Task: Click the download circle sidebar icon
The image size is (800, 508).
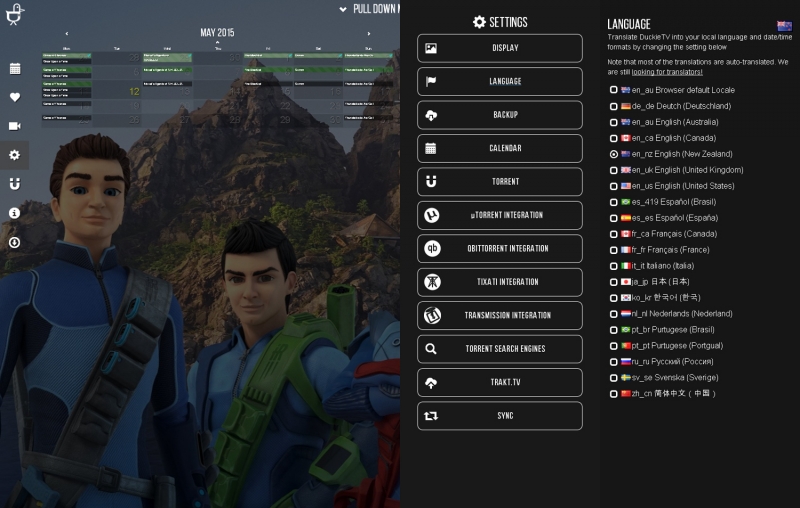Action: [x=15, y=242]
